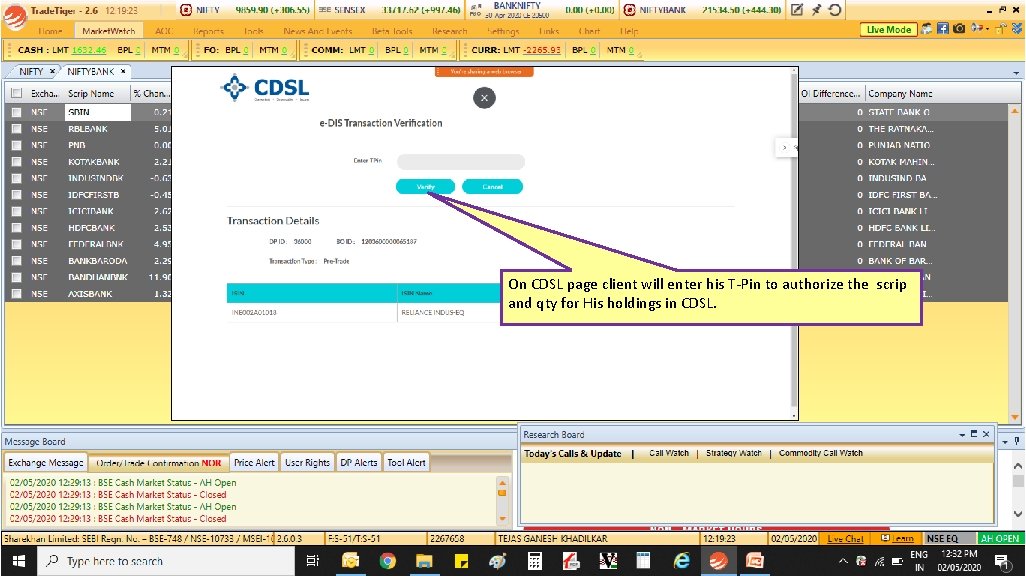Open the Windows Start menu
1026x576 pixels.
pyautogui.click(x=18, y=561)
